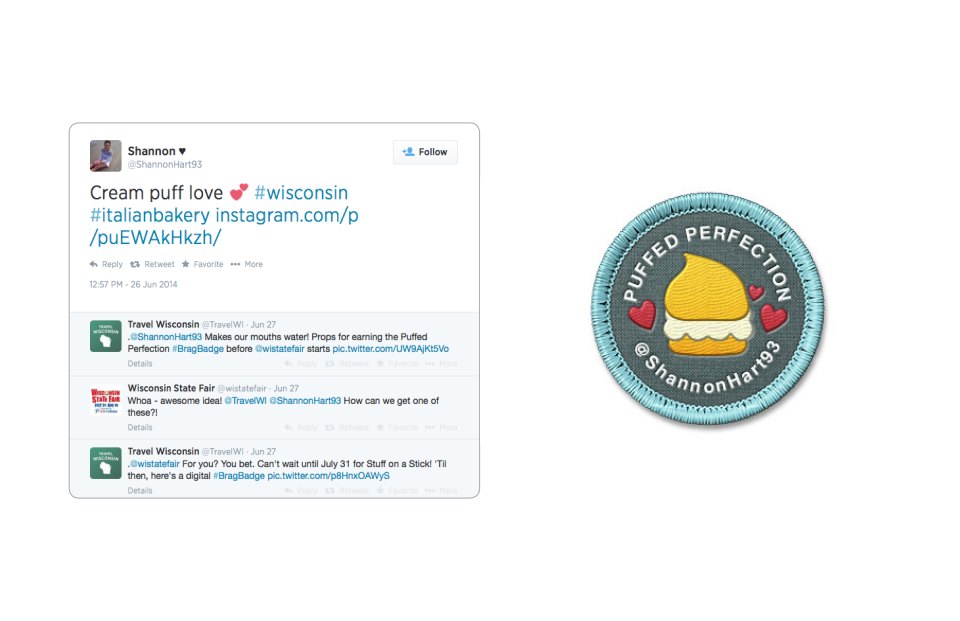Click the Puffed Perfection badge image

point(707,309)
